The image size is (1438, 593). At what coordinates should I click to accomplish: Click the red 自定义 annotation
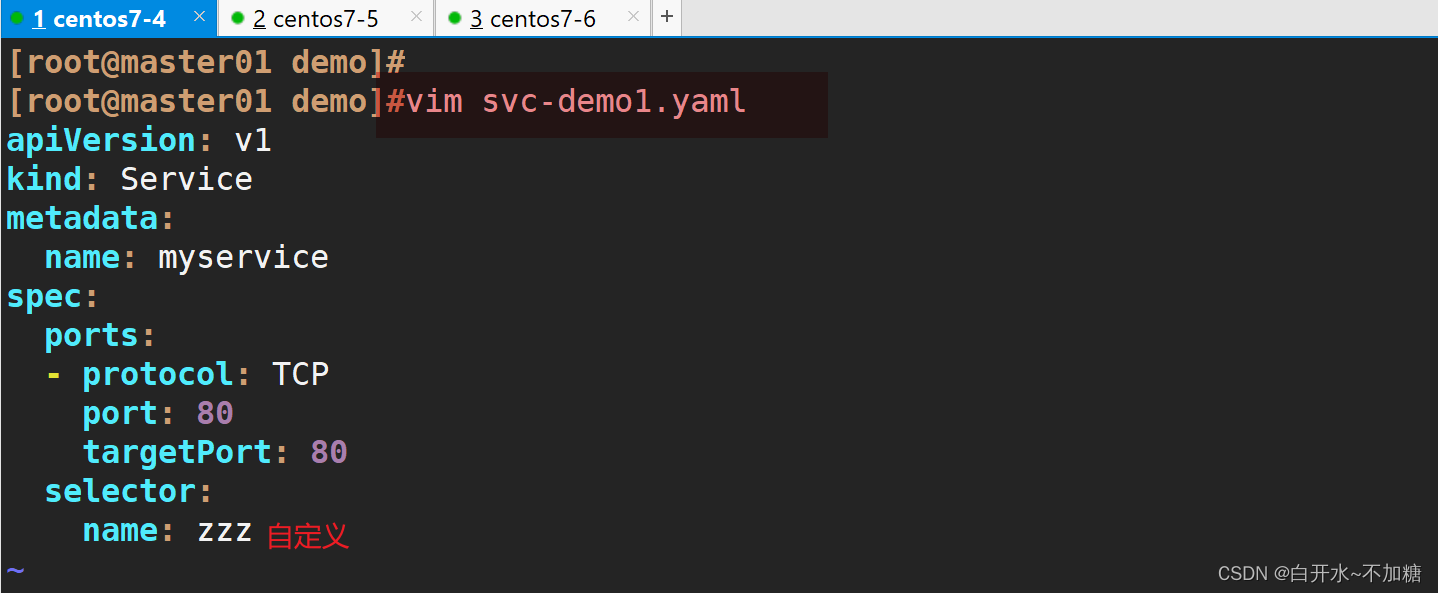pyautogui.click(x=308, y=536)
